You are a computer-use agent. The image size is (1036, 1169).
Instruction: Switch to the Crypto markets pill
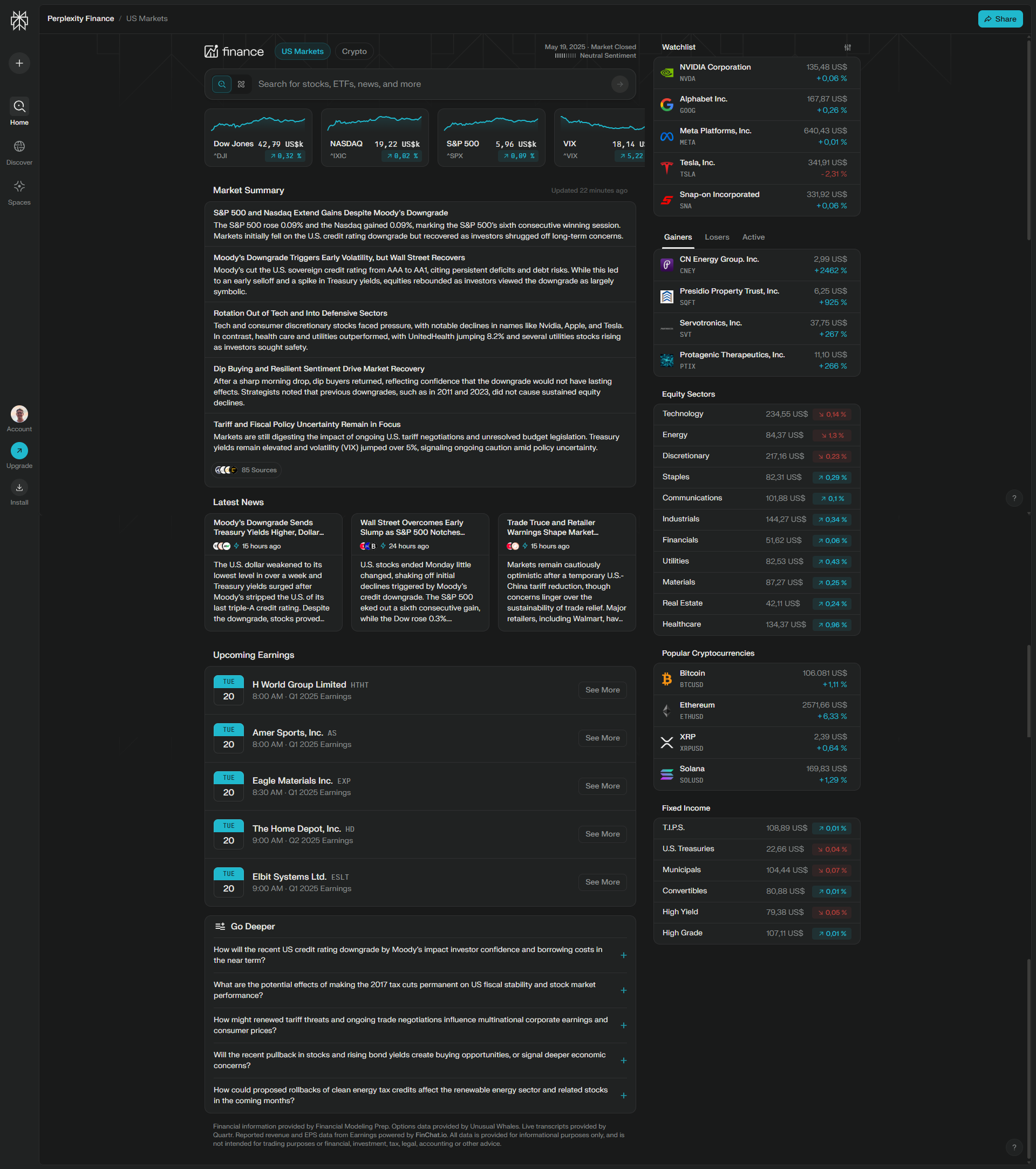[x=354, y=51]
